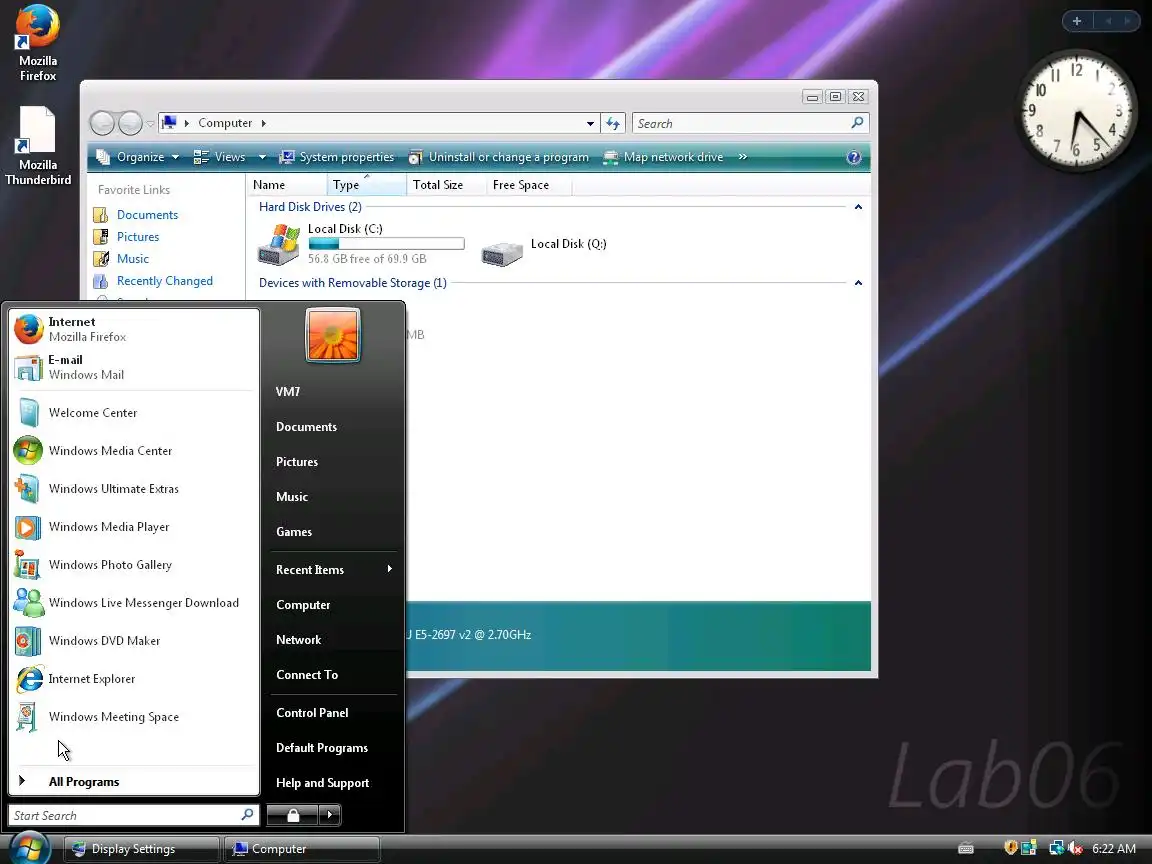Open Welcome Center from Start menu

(134, 413)
